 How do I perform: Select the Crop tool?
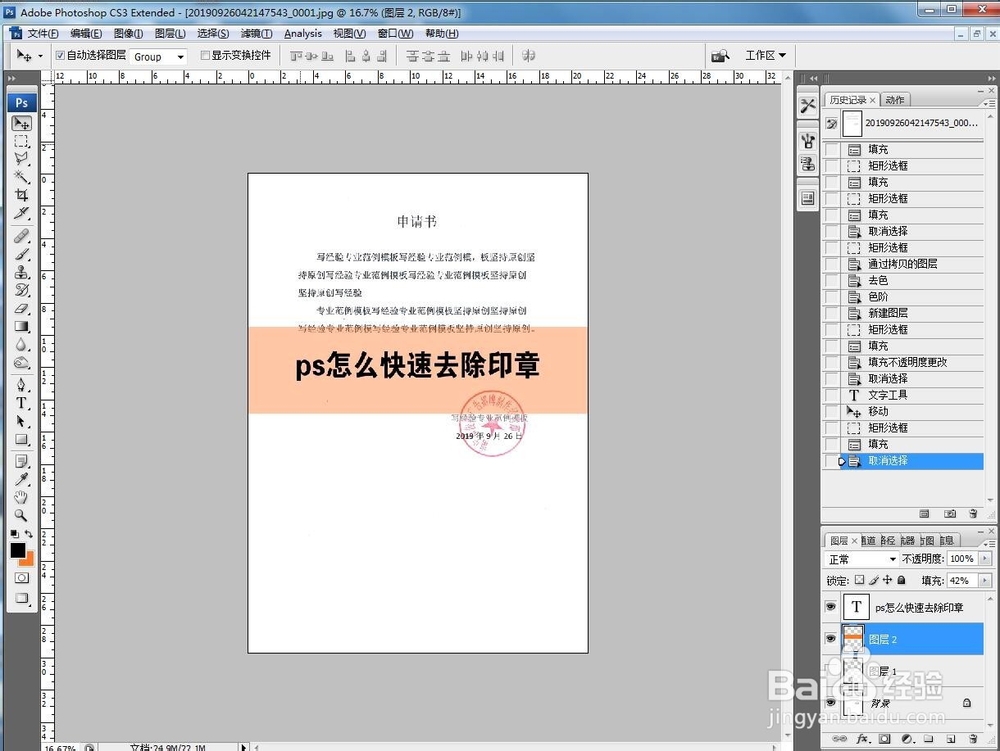(22, 194)
